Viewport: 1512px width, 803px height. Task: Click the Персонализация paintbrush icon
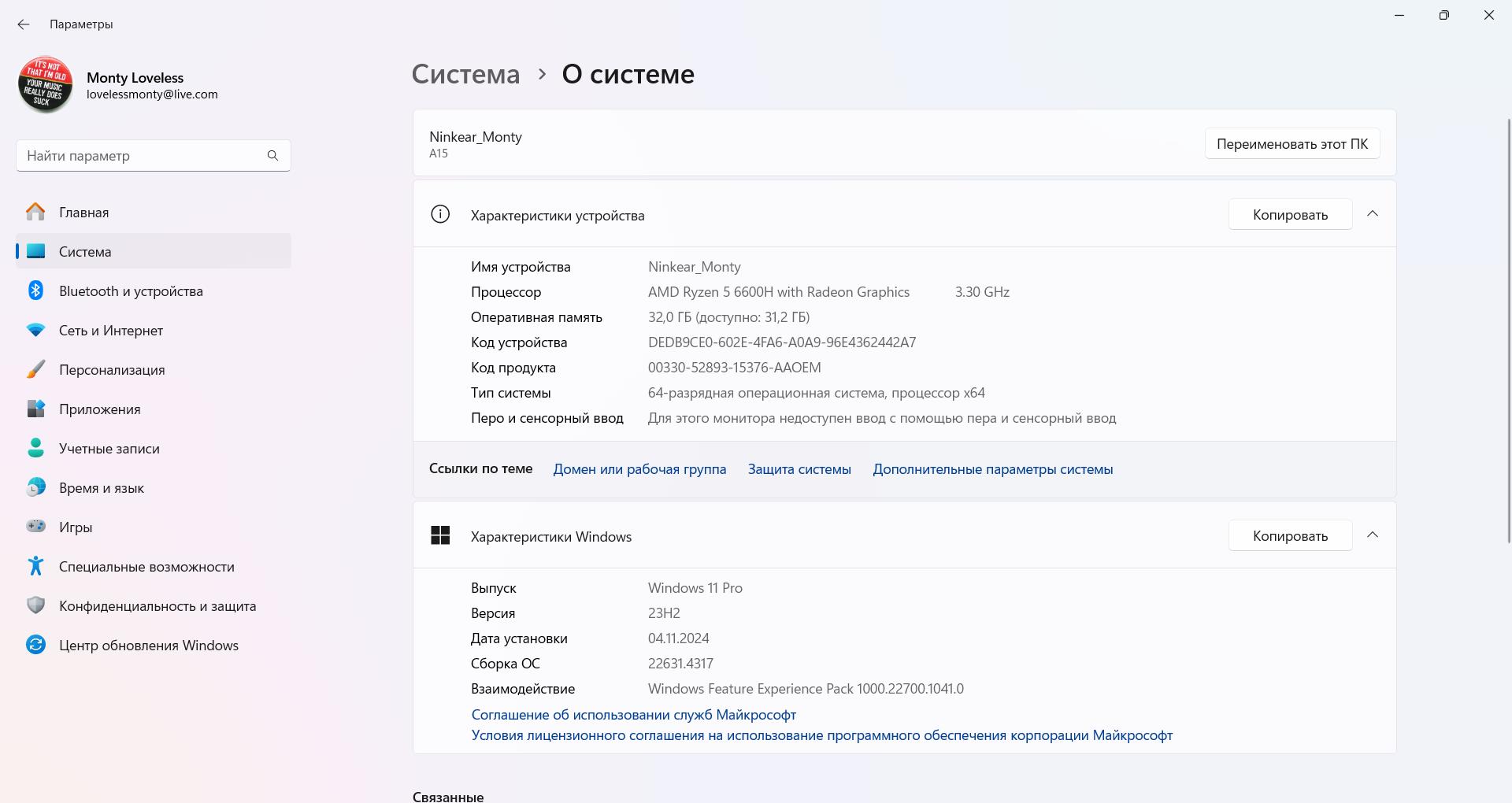pyautogui.click(x=35, y=370)
